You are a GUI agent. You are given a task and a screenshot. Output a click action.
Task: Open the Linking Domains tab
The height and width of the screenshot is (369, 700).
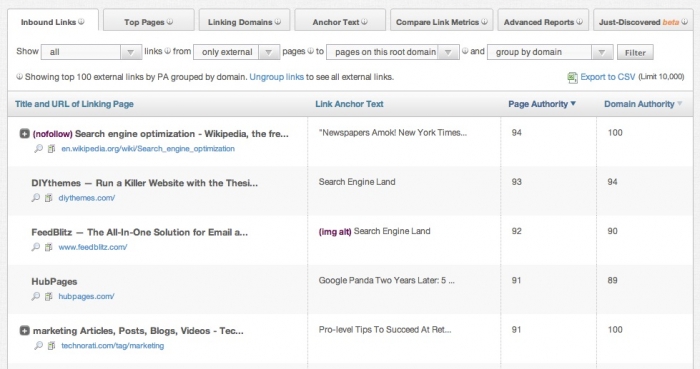click(x=244, y=21)
